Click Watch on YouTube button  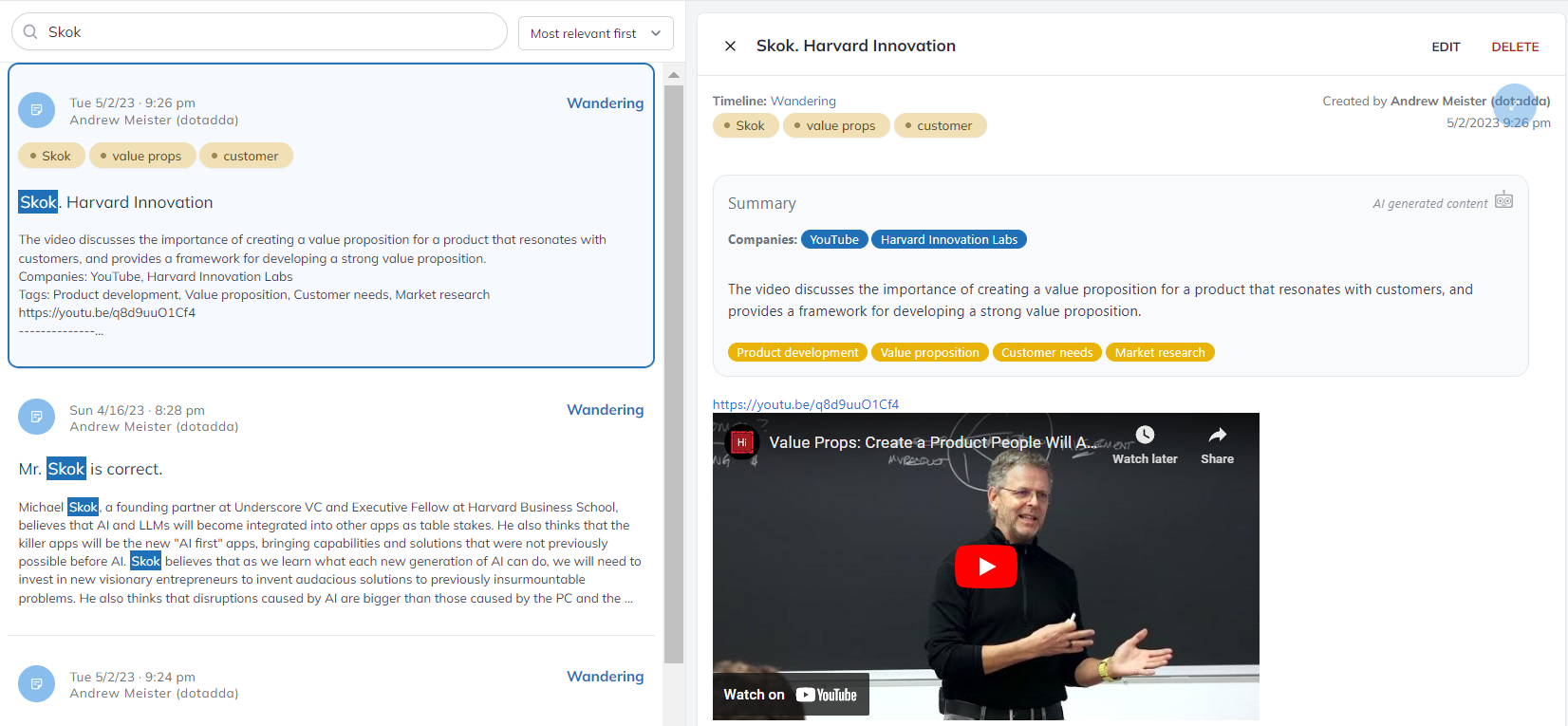click(x=790, y=695)
